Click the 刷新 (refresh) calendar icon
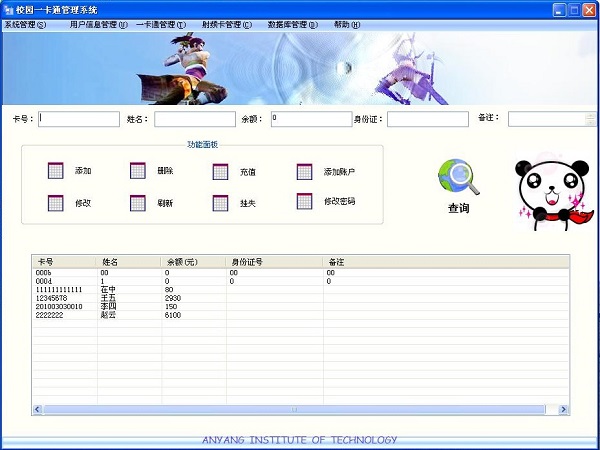The width and height of the screenshot is (600, 450). click(138, 203)
